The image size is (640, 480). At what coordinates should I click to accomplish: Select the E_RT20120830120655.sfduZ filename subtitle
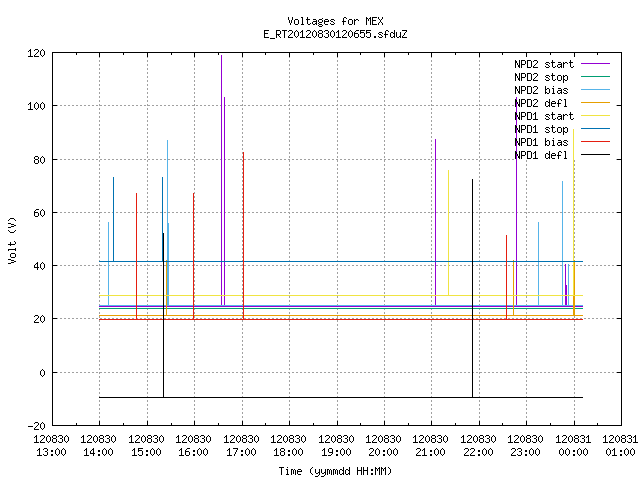click(335, 34)
